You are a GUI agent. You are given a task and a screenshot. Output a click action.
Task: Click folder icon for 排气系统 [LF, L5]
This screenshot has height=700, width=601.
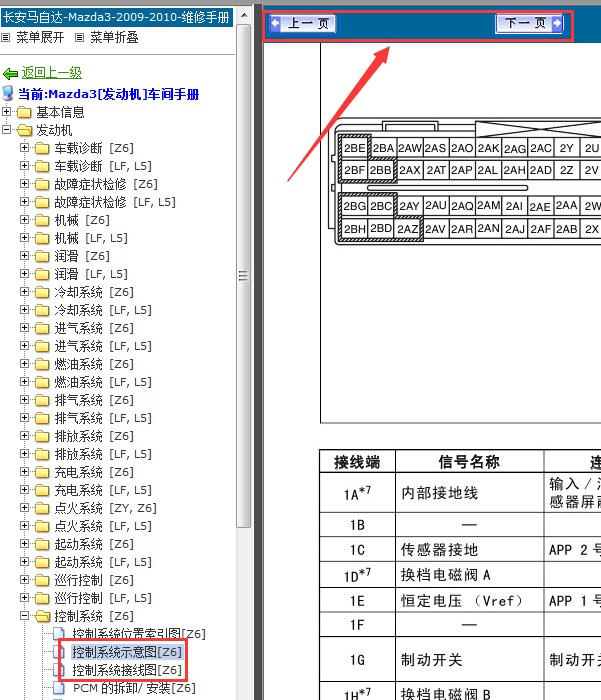pos(42,418)
